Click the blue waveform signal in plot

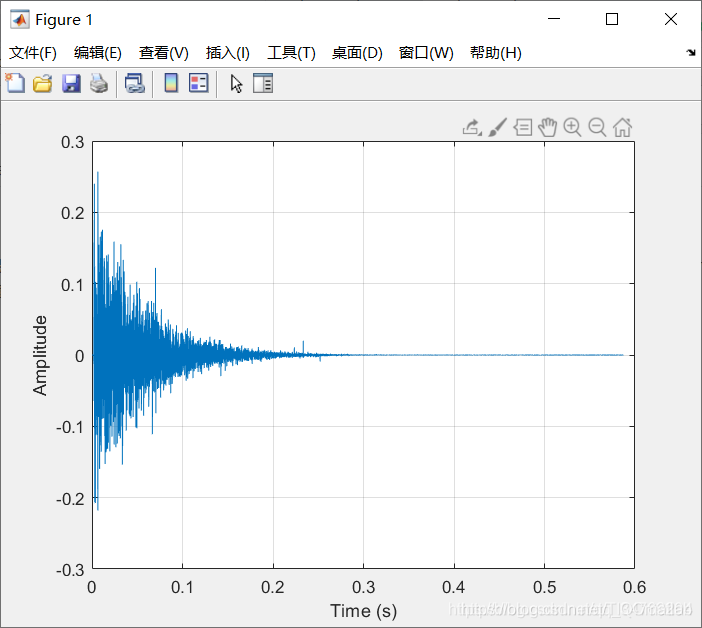134,355
